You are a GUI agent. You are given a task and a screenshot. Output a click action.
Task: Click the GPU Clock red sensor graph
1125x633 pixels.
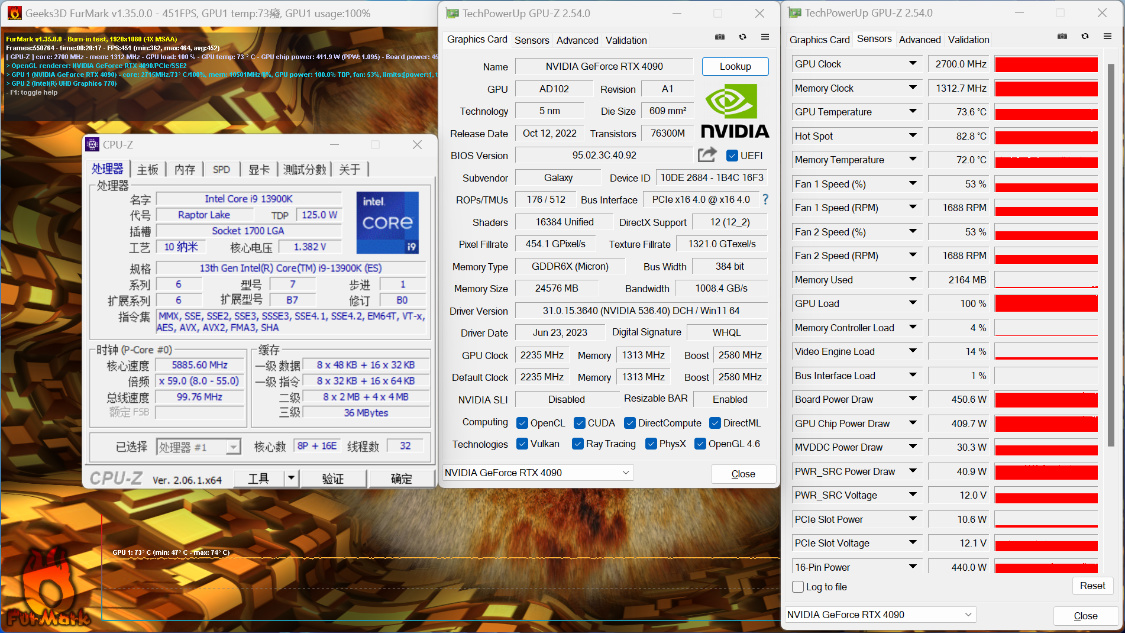point(1046,64)
